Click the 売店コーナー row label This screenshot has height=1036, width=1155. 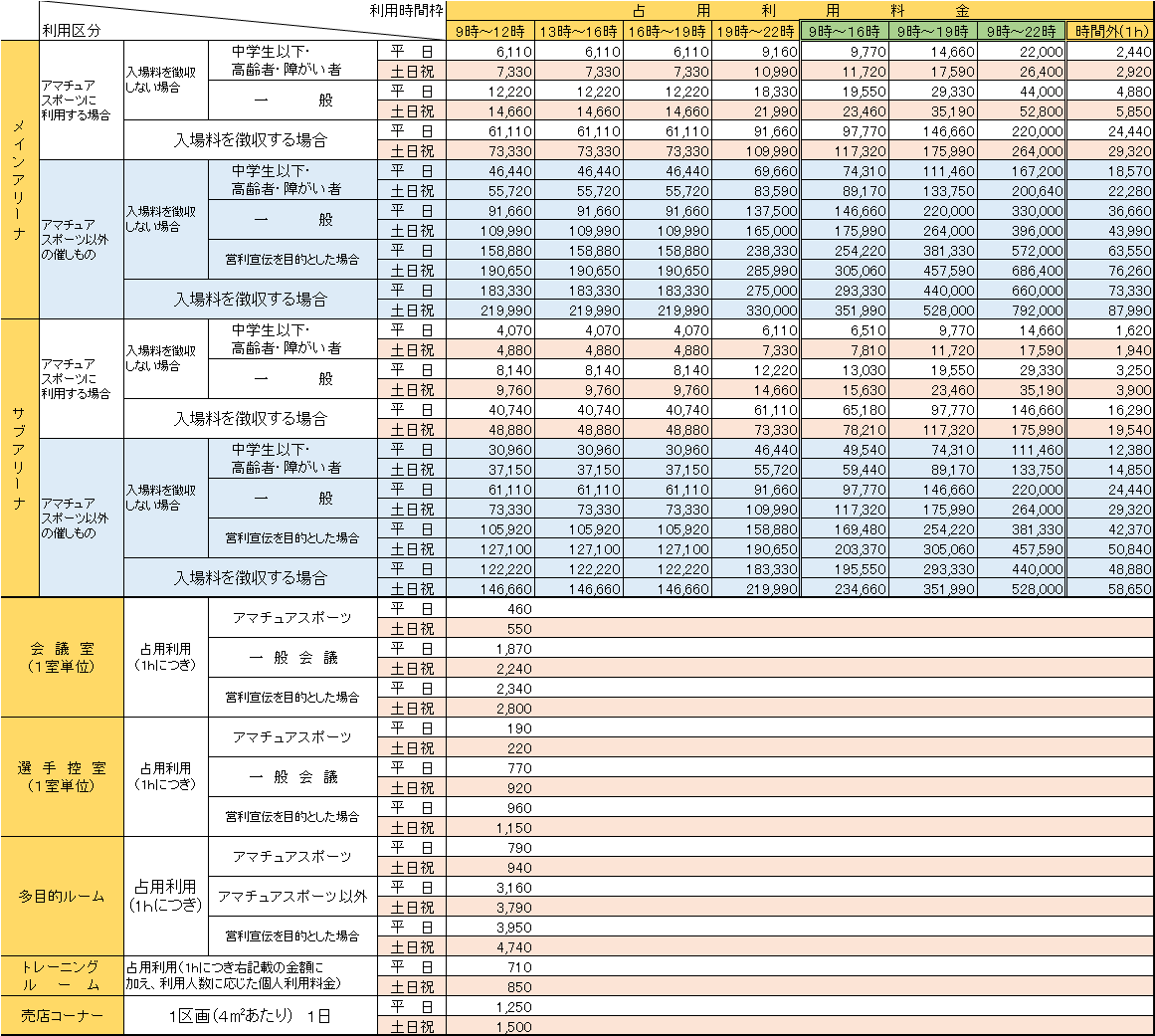point(62,1016)
